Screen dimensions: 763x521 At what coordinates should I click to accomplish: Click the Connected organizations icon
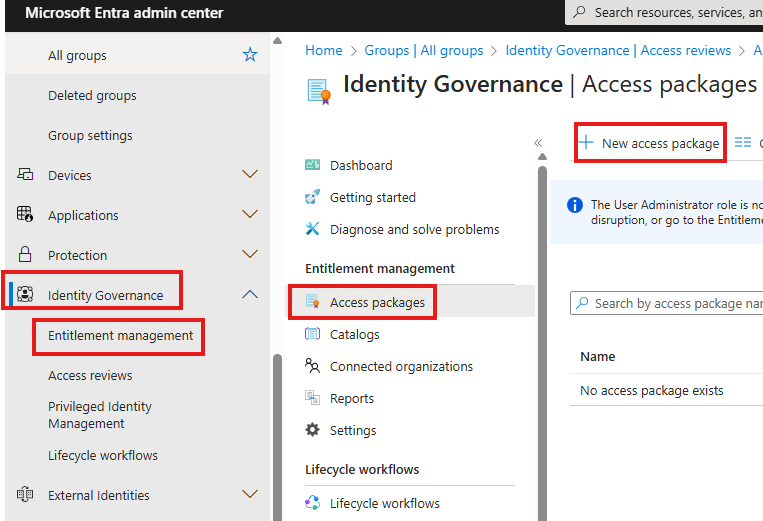tap(313, 366)
